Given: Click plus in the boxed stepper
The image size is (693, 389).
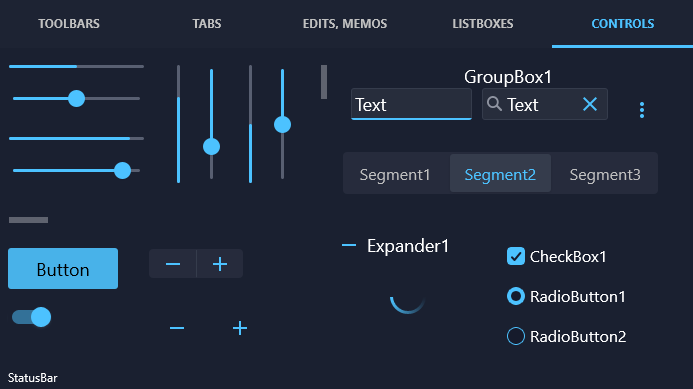Looking at the screenshot, I should coord(220,264).
